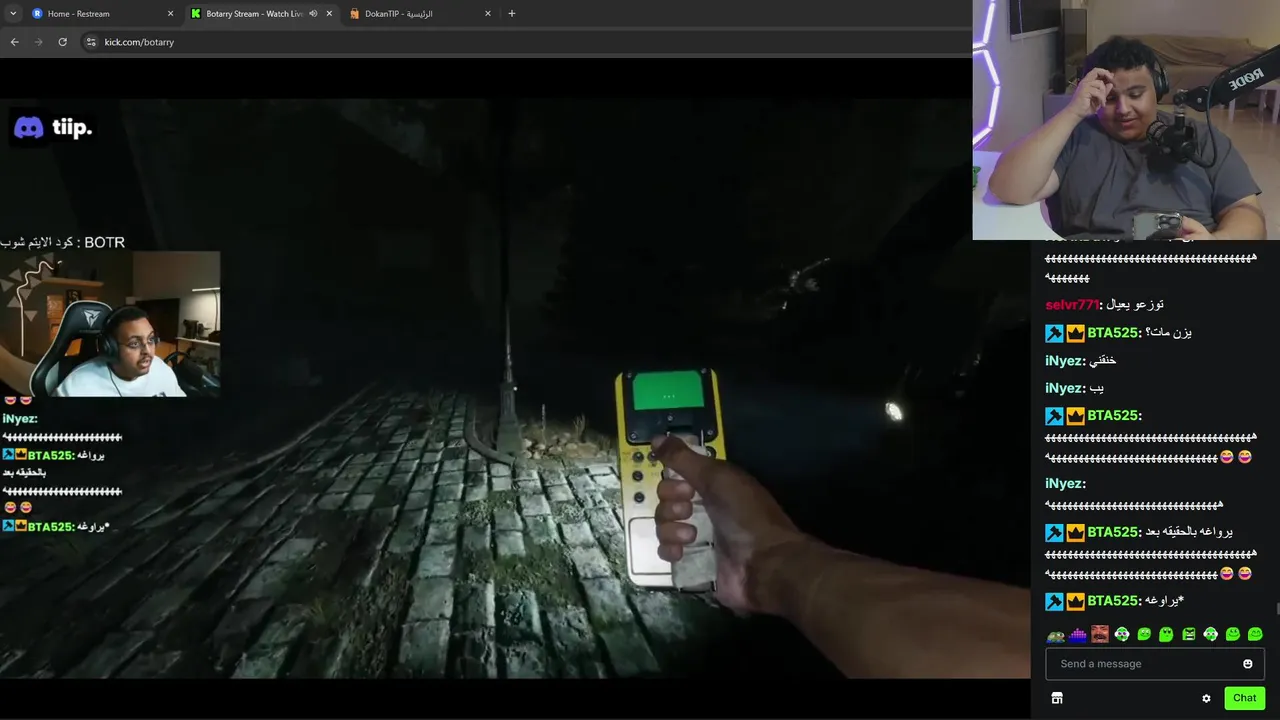
Task: Click BTA525 username in يزن مات؟ message
Action: [1114, 333]
